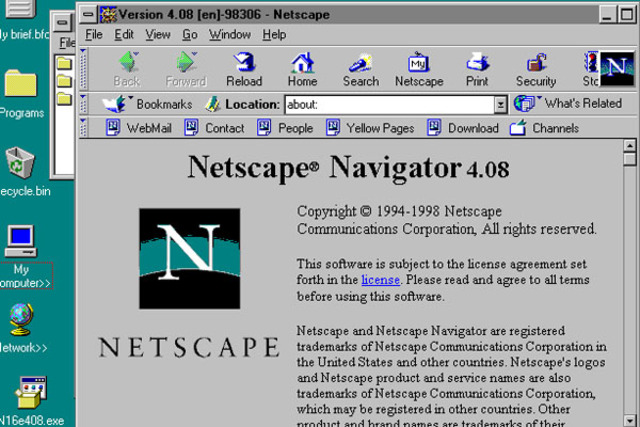640x427 pixels.
Task: Click the Copyright 1994-1998 Netscape text
Action: click(399, 211)
